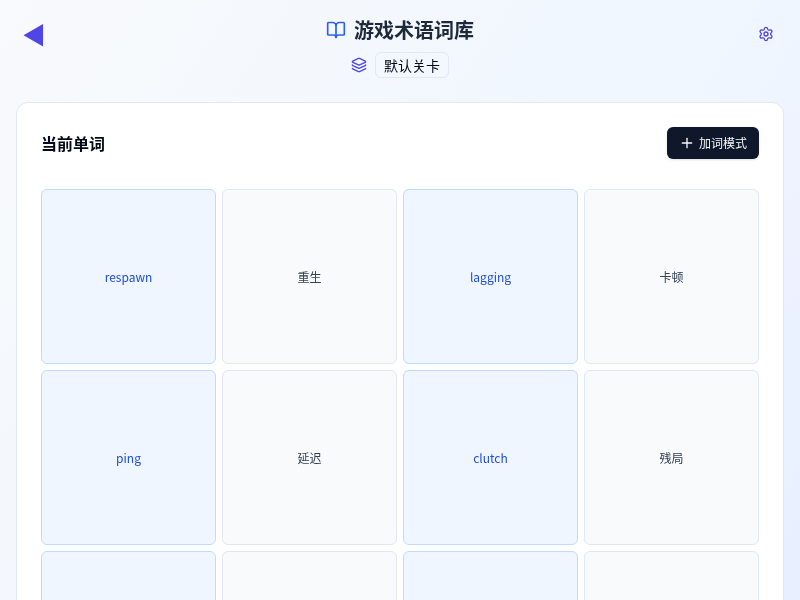Click the open book icon beside the title

tap(335, 31)
